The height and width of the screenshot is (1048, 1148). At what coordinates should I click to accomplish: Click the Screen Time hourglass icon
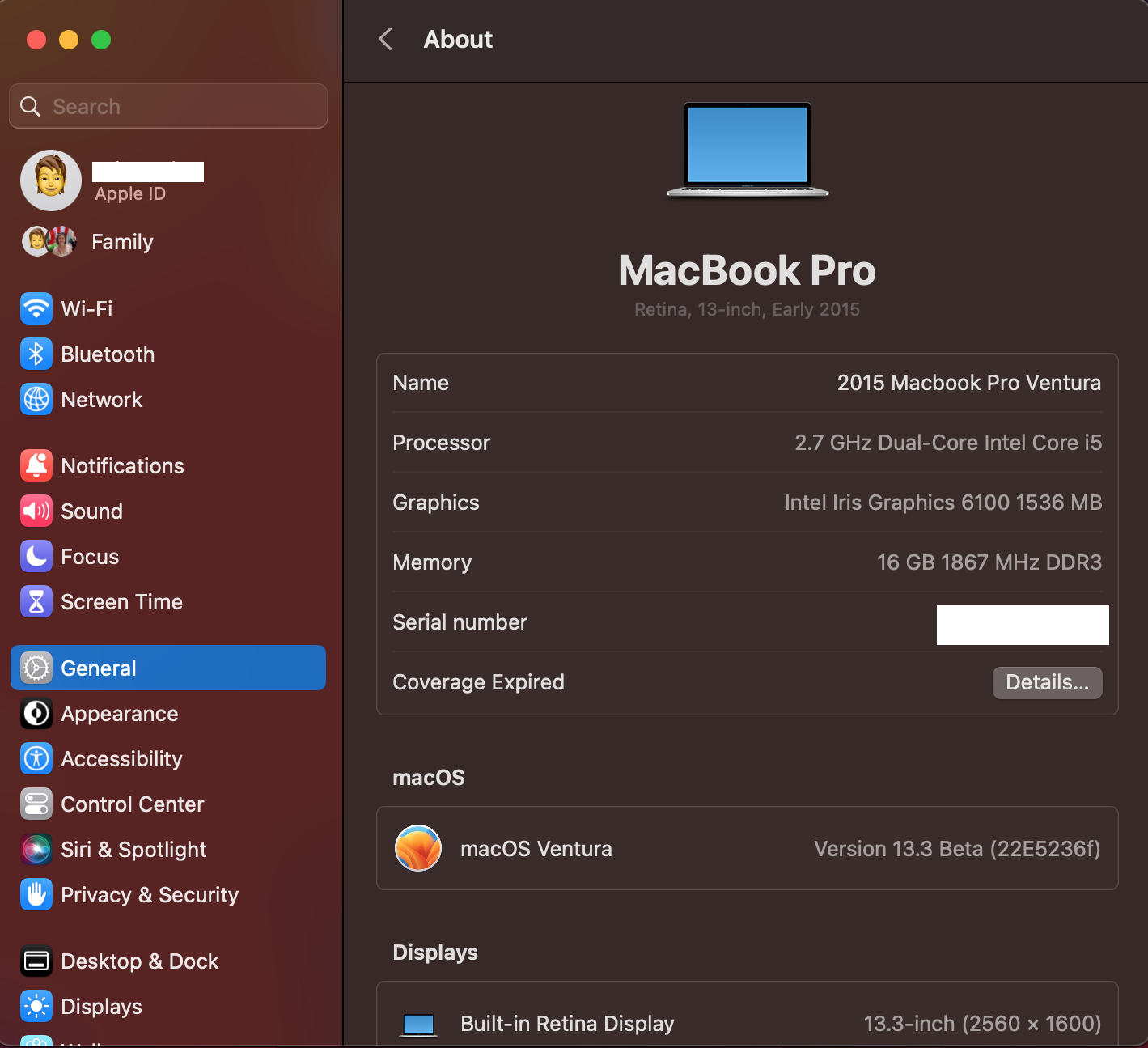pyautogui.click(x=36, y=601)
